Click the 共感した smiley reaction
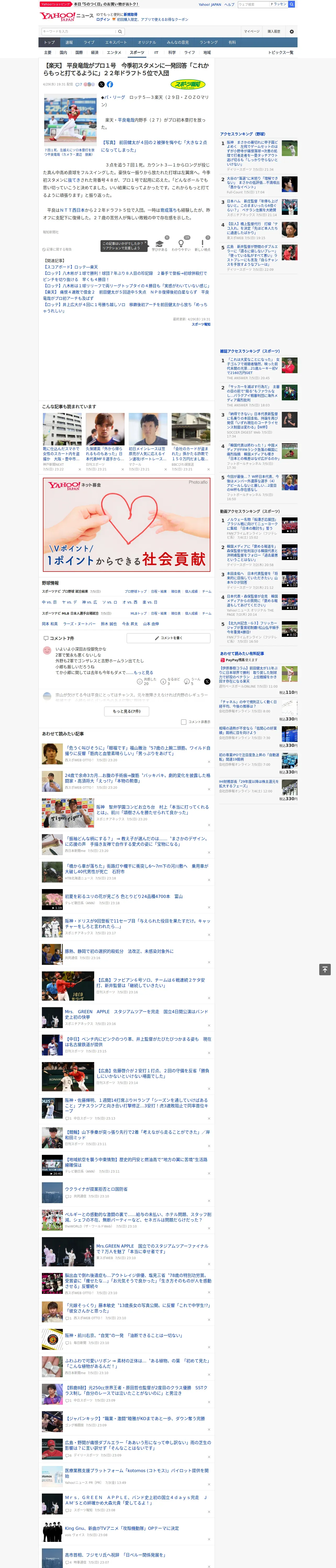The image size is (336, 1568). click(x=140, y=682)
